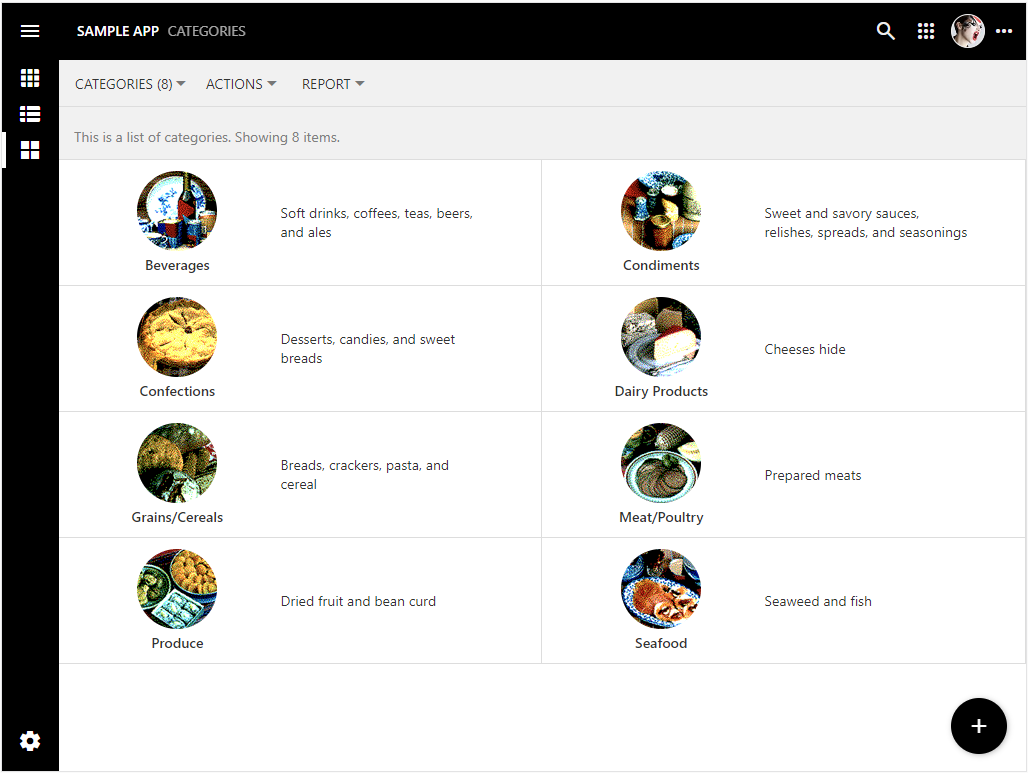Viewport: 1028px width, 773px height.
Task: Click the Condiments name label
Action: point(661,266)
